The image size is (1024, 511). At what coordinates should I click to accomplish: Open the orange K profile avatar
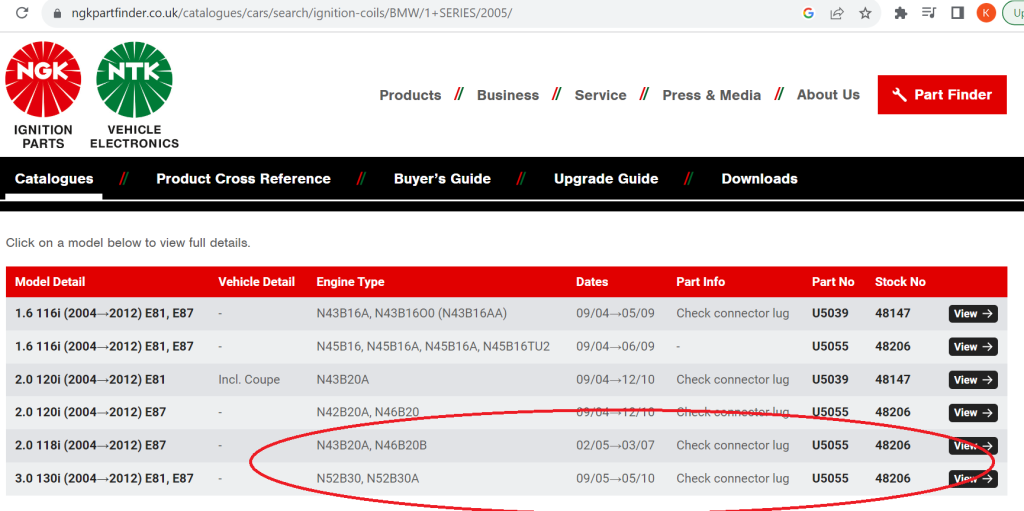click(x=985, y=14)
